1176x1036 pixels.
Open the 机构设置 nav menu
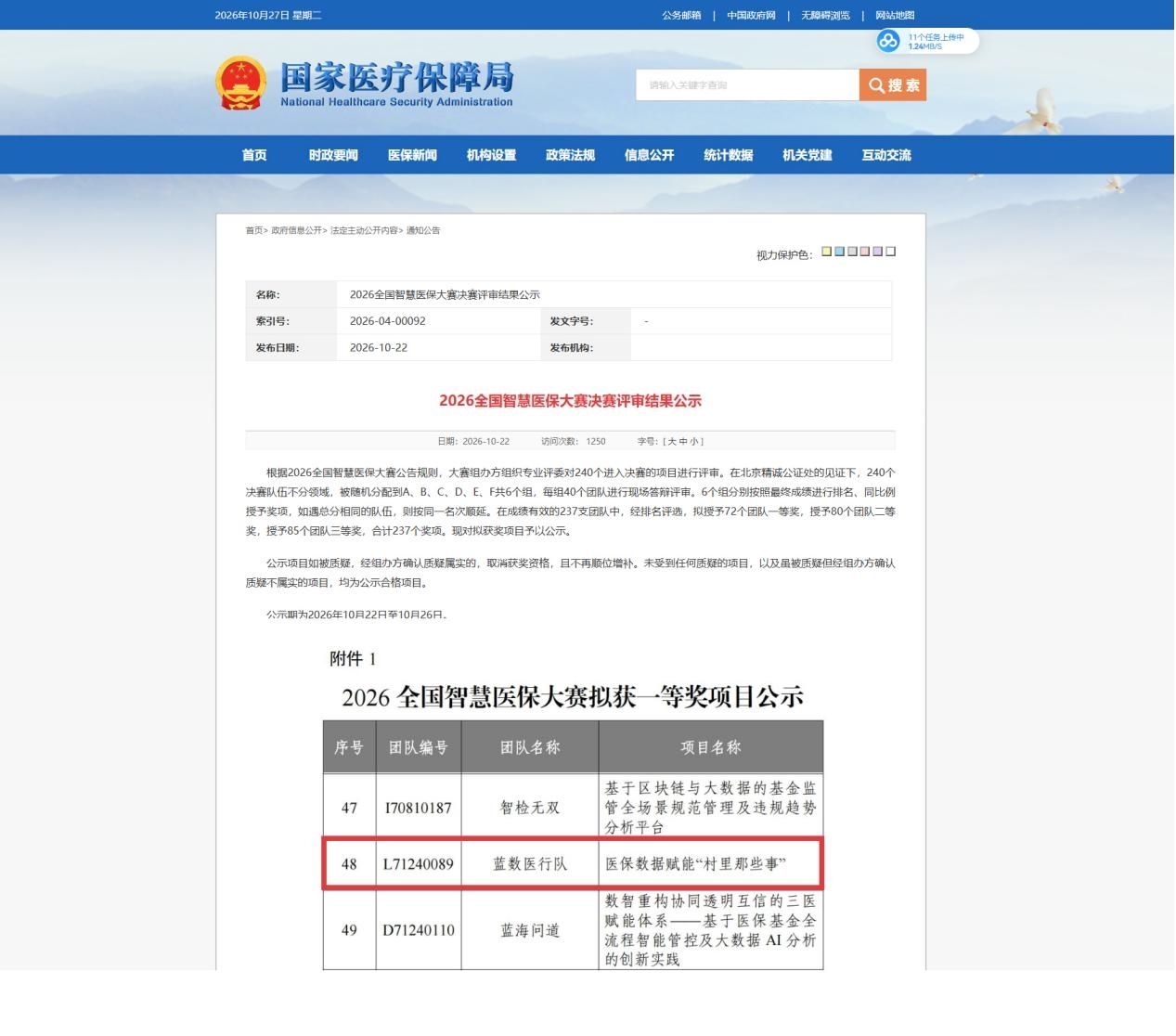tap(491, 155)
